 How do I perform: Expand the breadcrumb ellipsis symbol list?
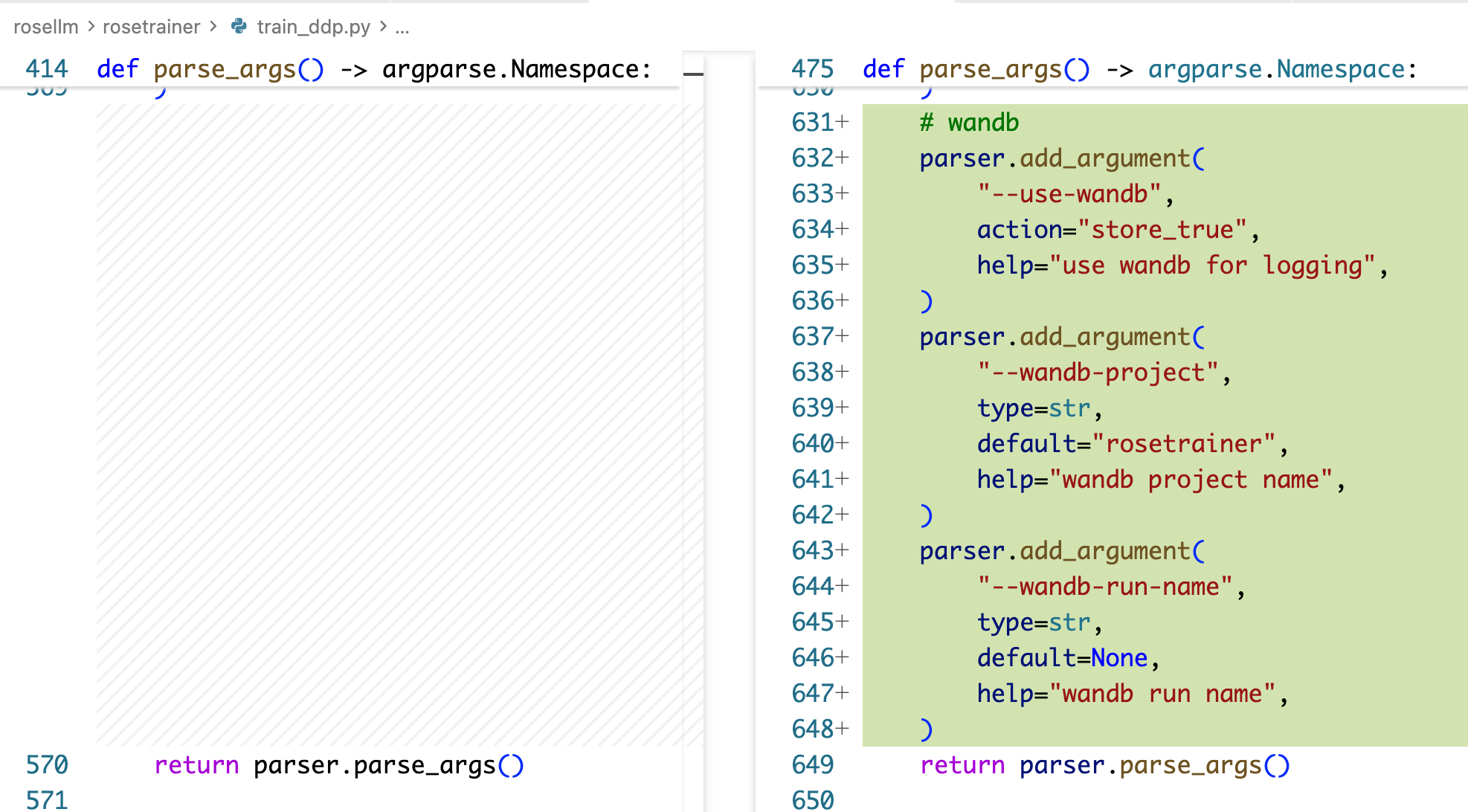pos(402,27)
